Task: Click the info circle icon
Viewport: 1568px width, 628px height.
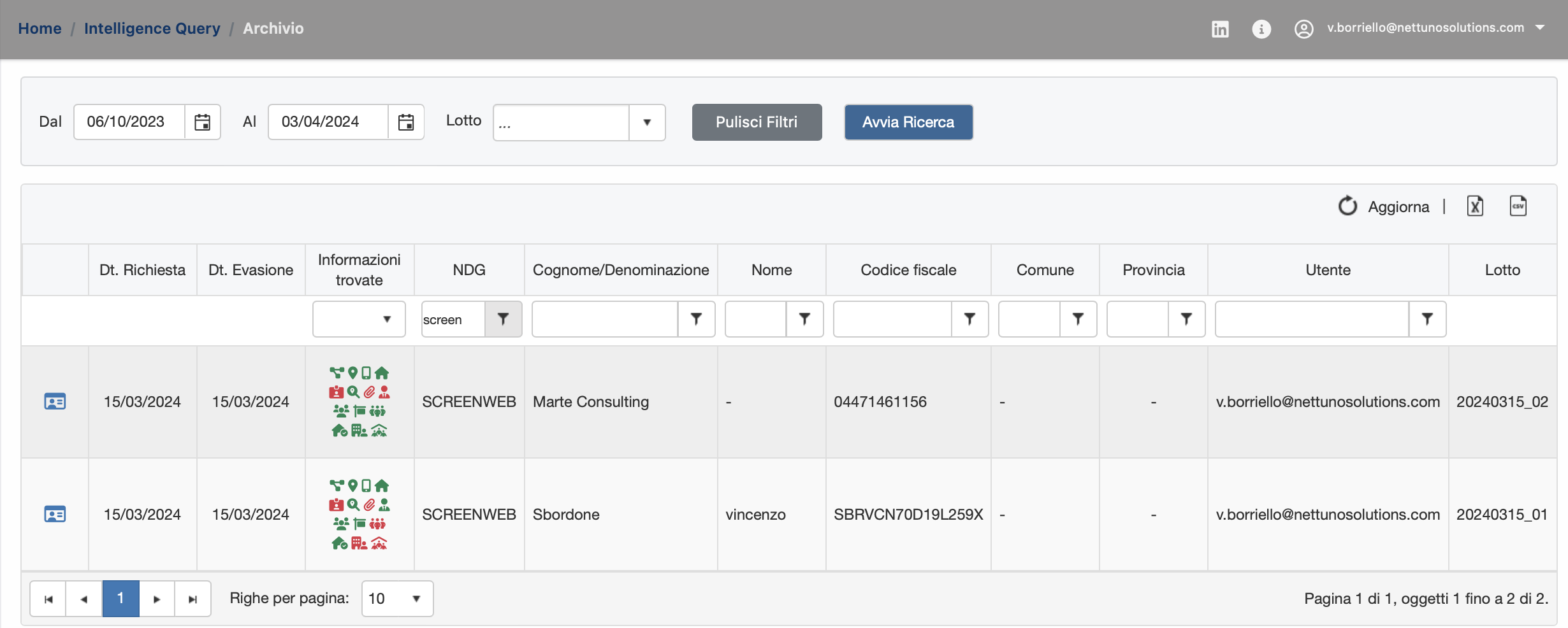Action: point(1261,29)
